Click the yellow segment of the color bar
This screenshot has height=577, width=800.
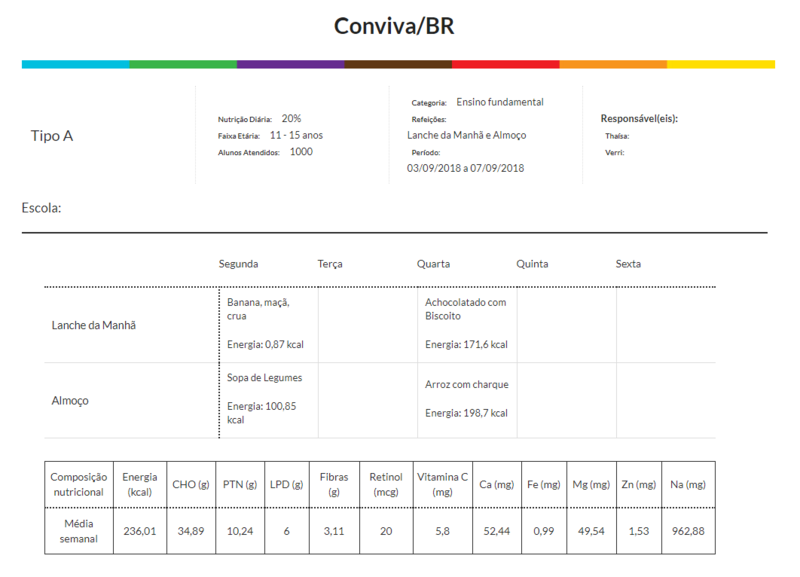point(720,64)
